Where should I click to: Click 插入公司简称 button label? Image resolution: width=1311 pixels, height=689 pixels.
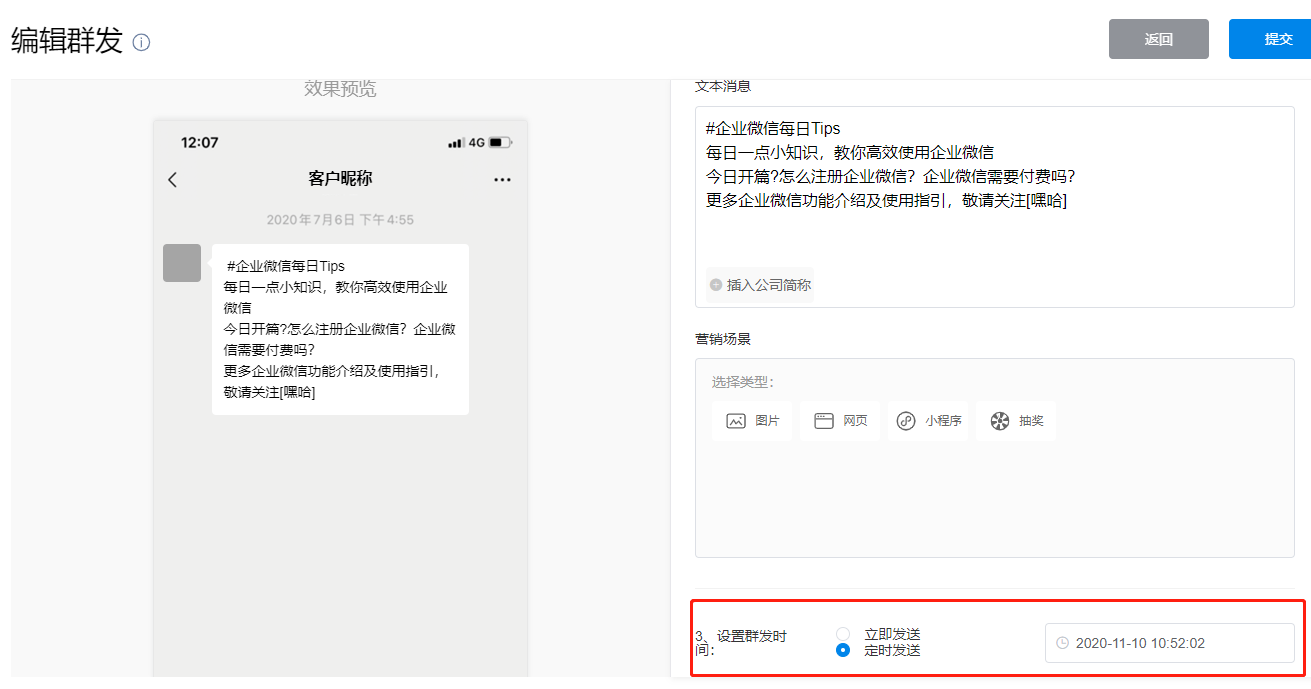click(769, 285)
